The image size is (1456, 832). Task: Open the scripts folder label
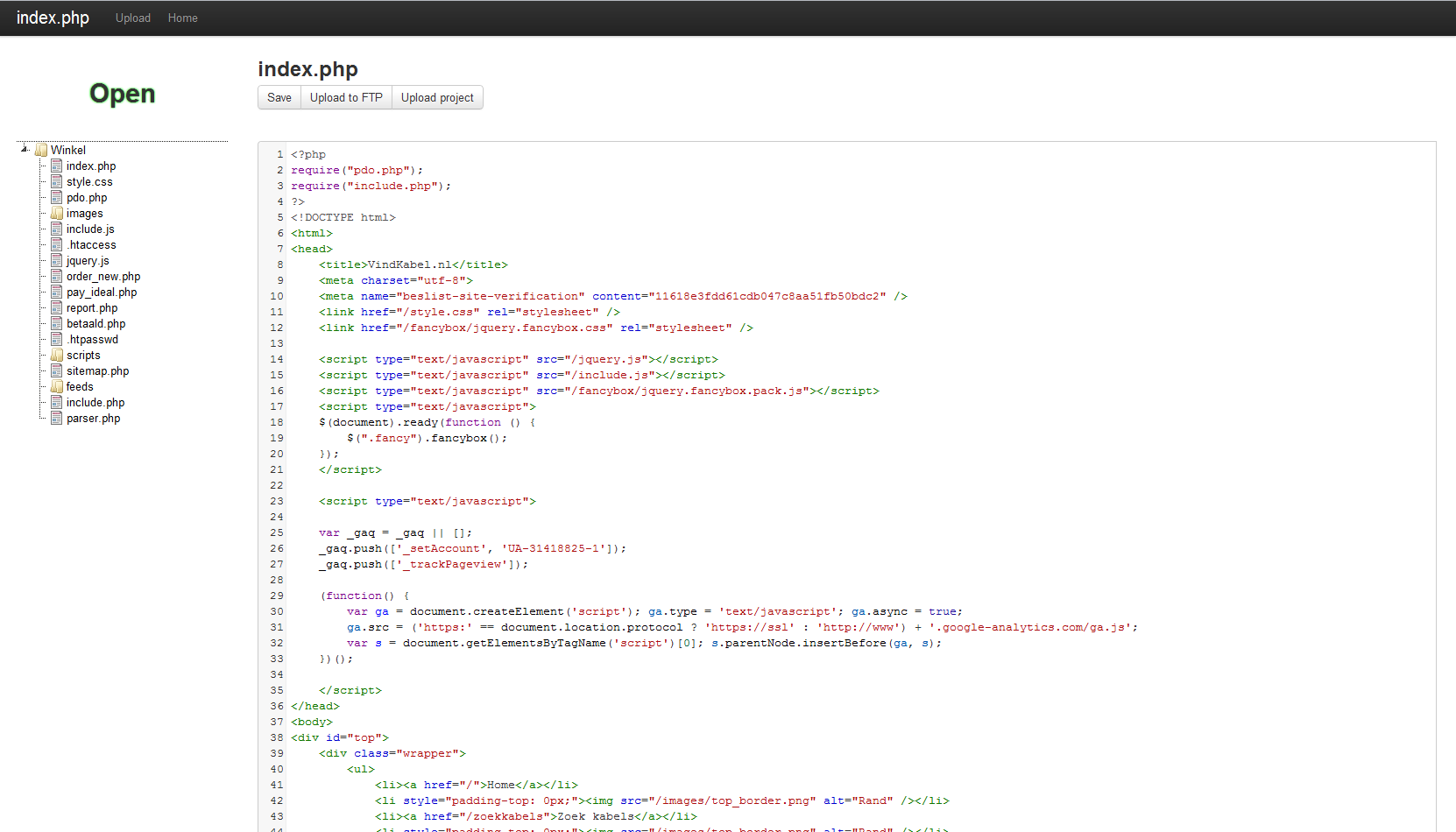pyautogui.click(x=83, y=355)
